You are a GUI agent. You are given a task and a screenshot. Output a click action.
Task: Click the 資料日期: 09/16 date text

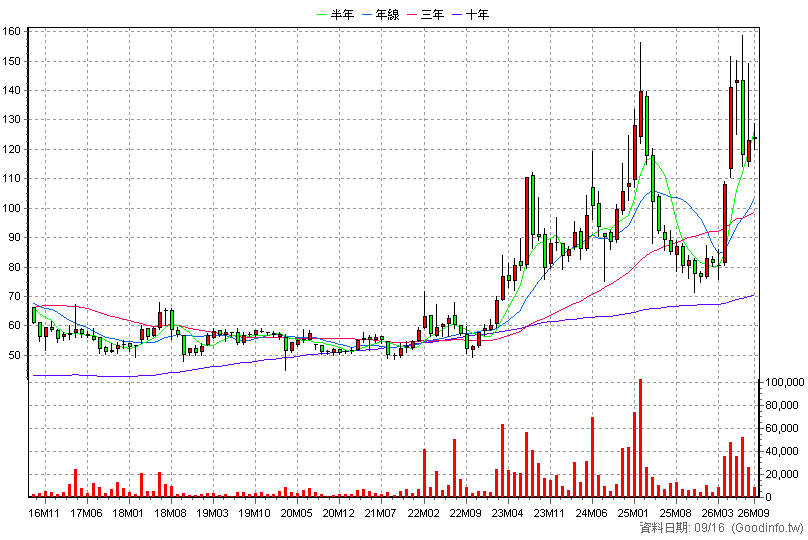coord(682,528)
